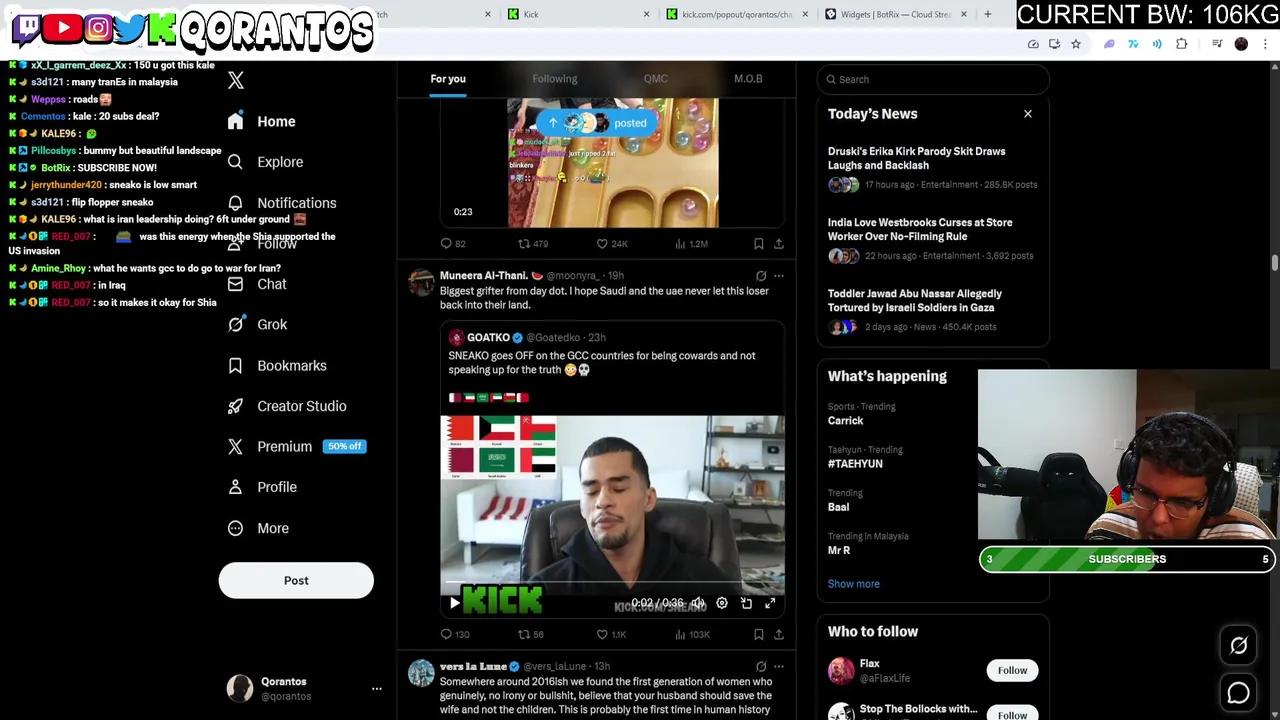
Task: Open India Love Westbrooks news story
Action: point(933,238)
